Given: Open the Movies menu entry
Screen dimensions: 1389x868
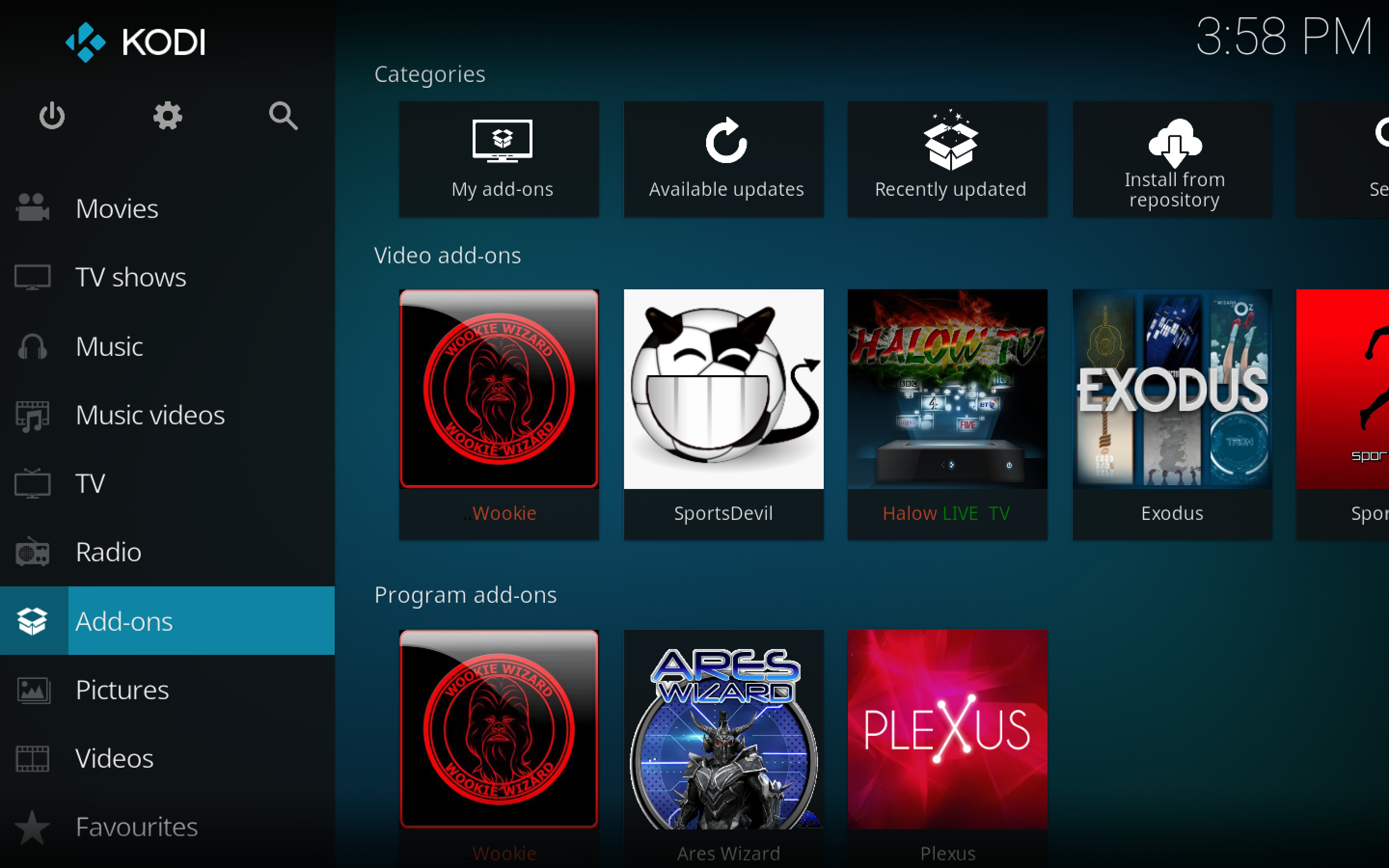Looking at the screenshot, I should coord(167,208).
